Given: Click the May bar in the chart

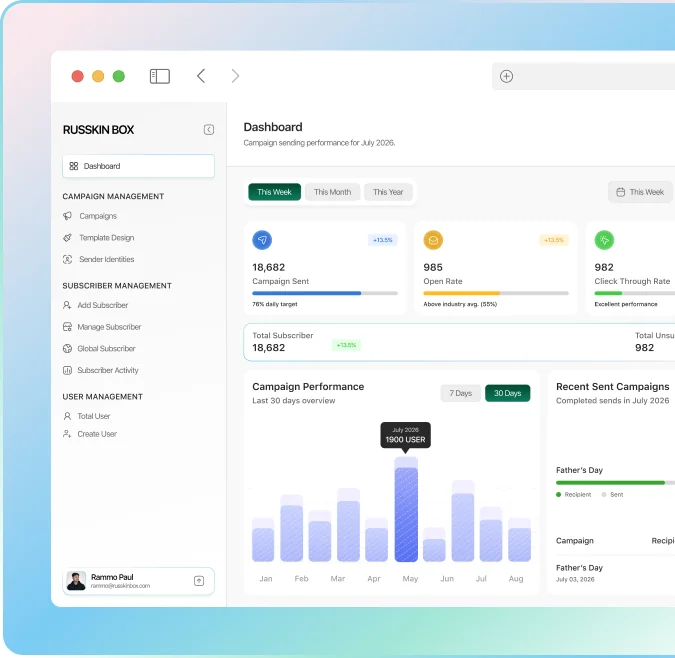Looking at the screenshot, I should (x=406, y=510).
